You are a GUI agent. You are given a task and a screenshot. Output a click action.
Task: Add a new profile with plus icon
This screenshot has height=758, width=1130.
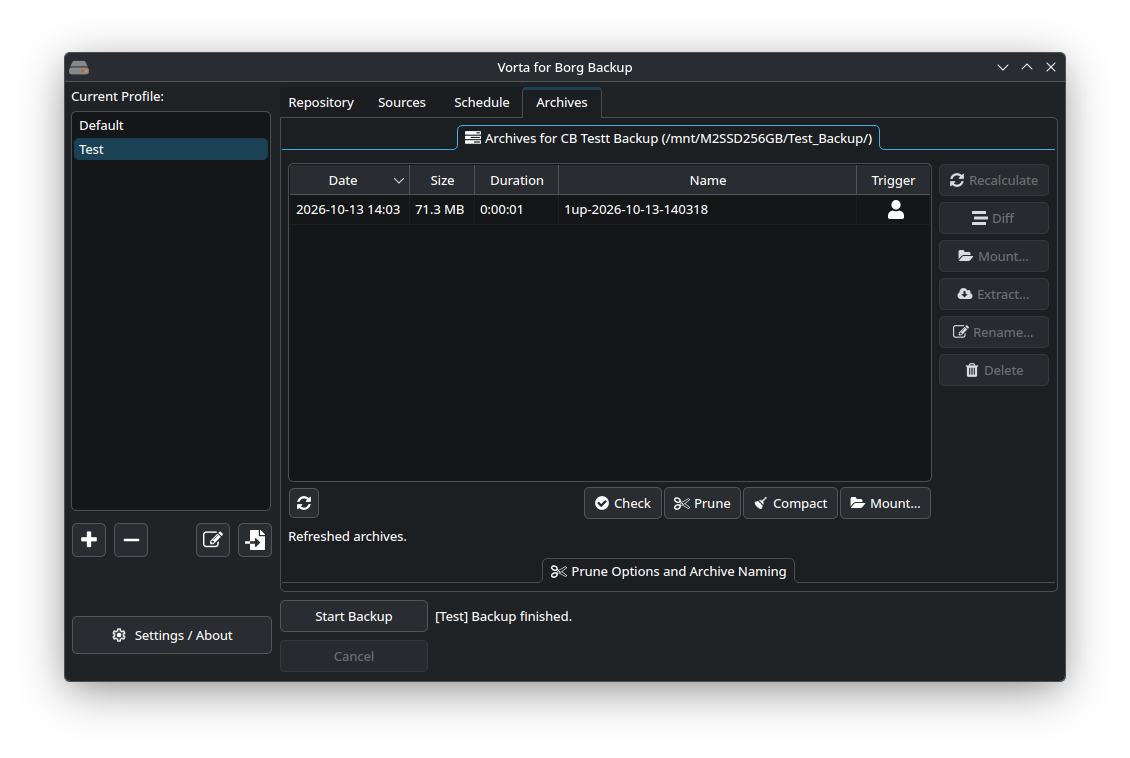tap(89, 540)
